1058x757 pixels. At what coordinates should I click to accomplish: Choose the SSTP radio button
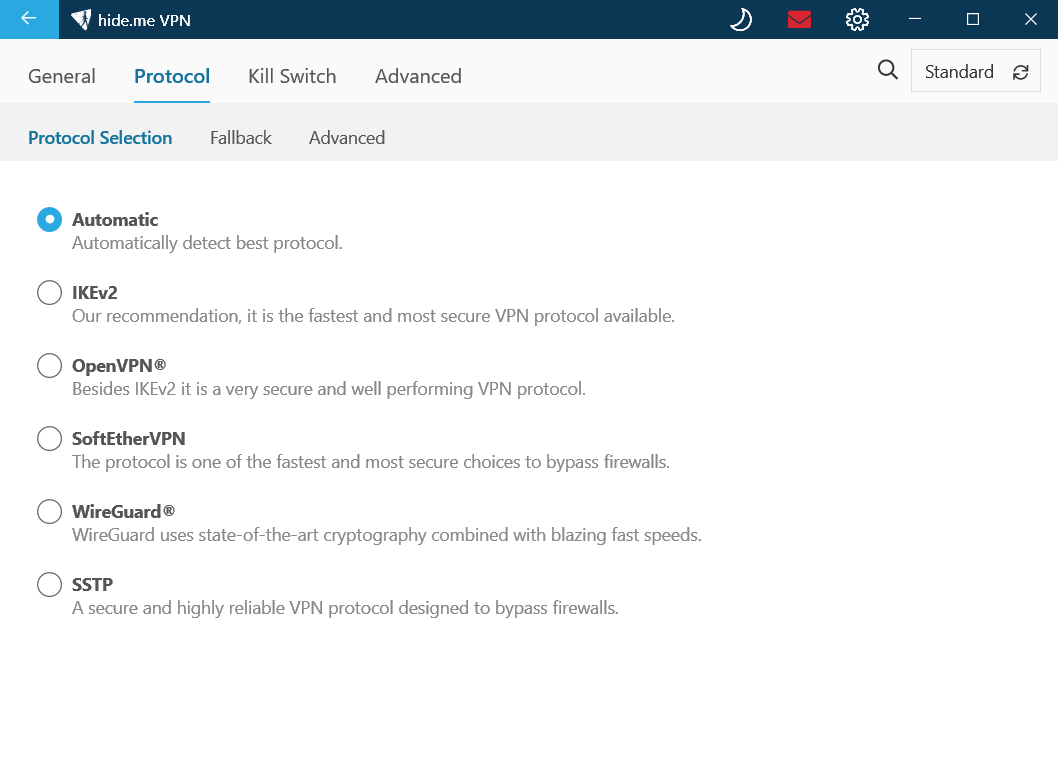49,584
